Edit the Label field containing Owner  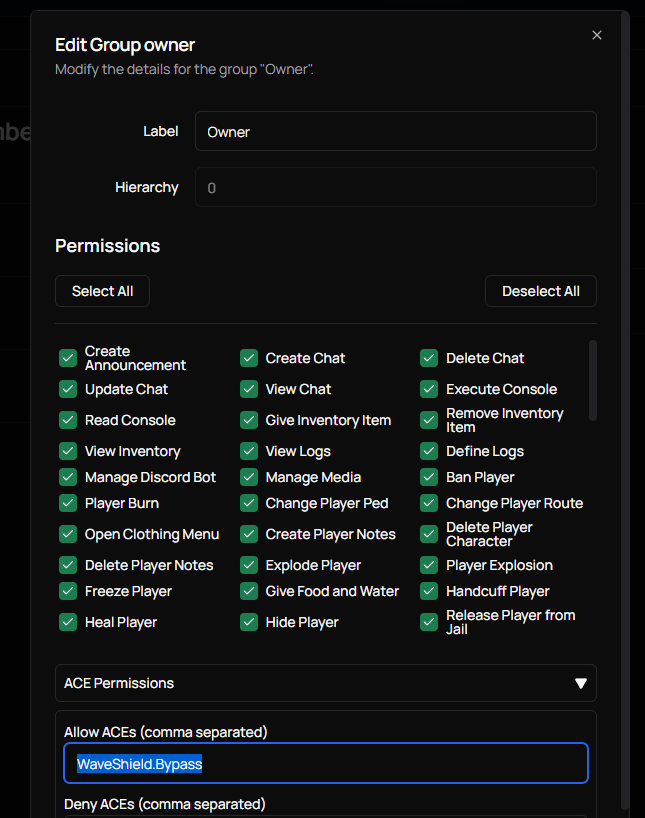coord(396,131)
